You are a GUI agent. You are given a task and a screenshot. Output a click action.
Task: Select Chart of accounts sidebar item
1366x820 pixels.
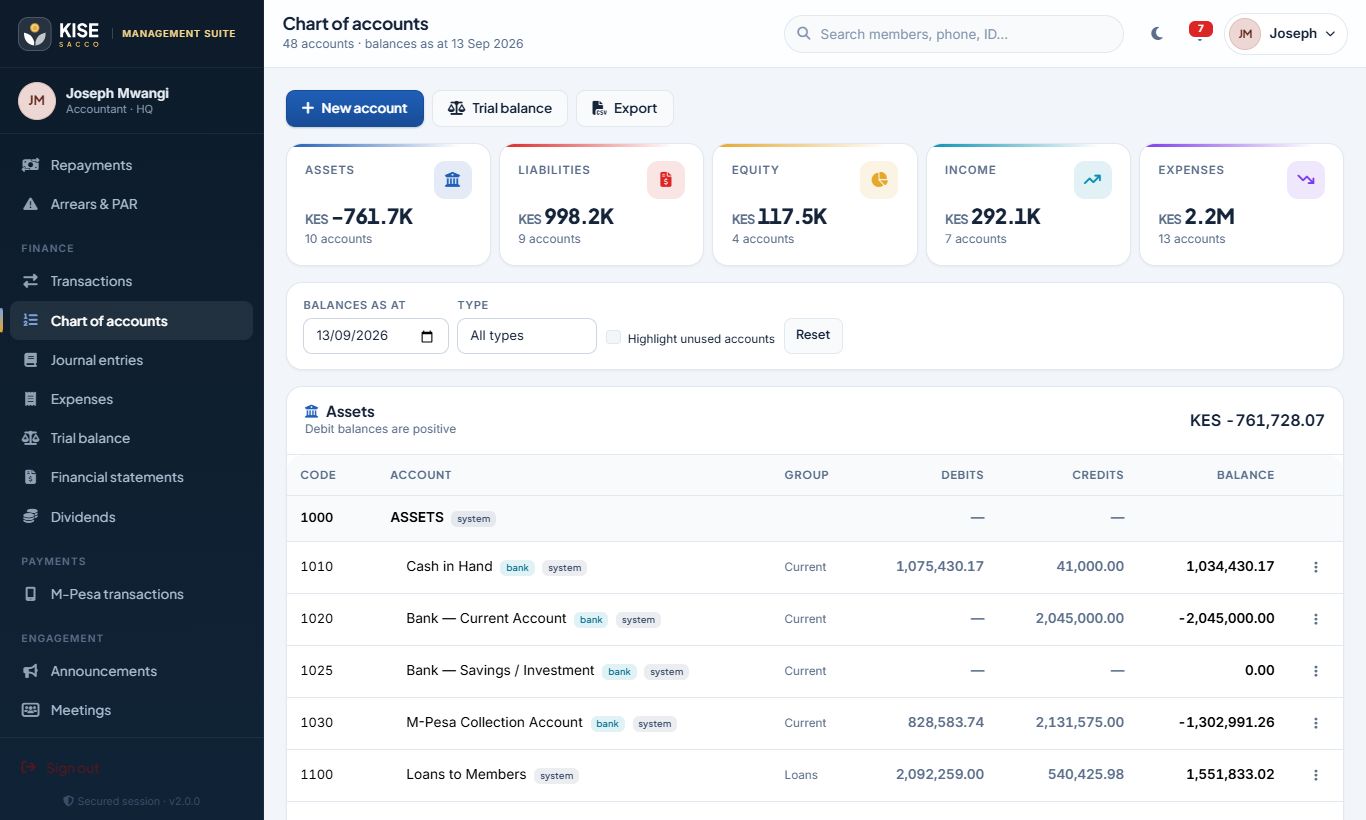[x=131, y=321]
